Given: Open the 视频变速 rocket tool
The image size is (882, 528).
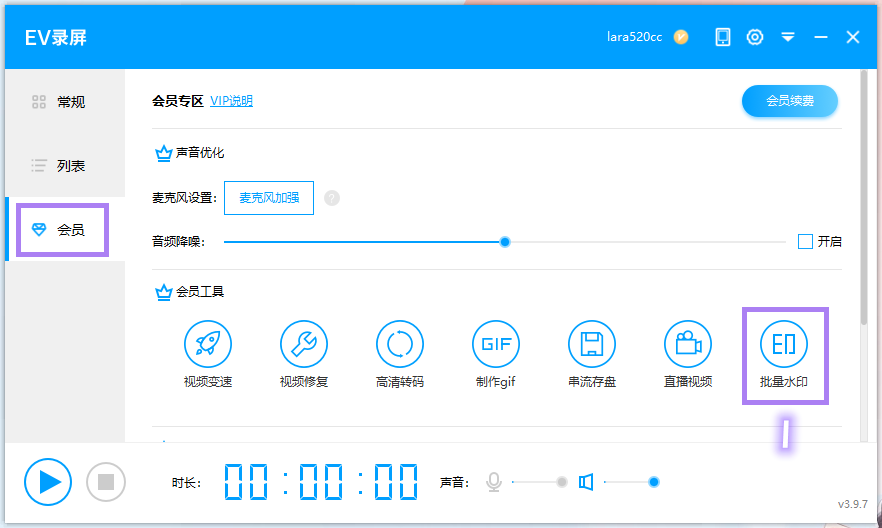Looking at the screenshot, I should click(208, 354).
